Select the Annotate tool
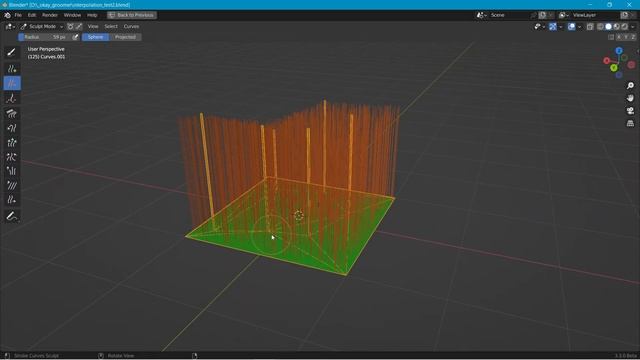This screenshot has height=360, width=640. tap(12, 216)
